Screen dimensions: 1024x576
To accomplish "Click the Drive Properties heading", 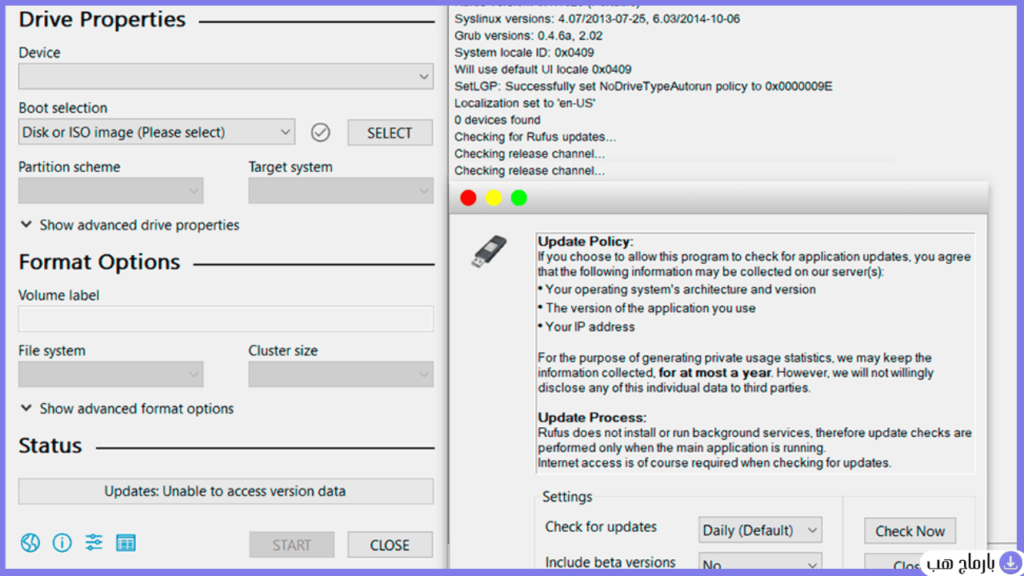I will click(102, 20).
